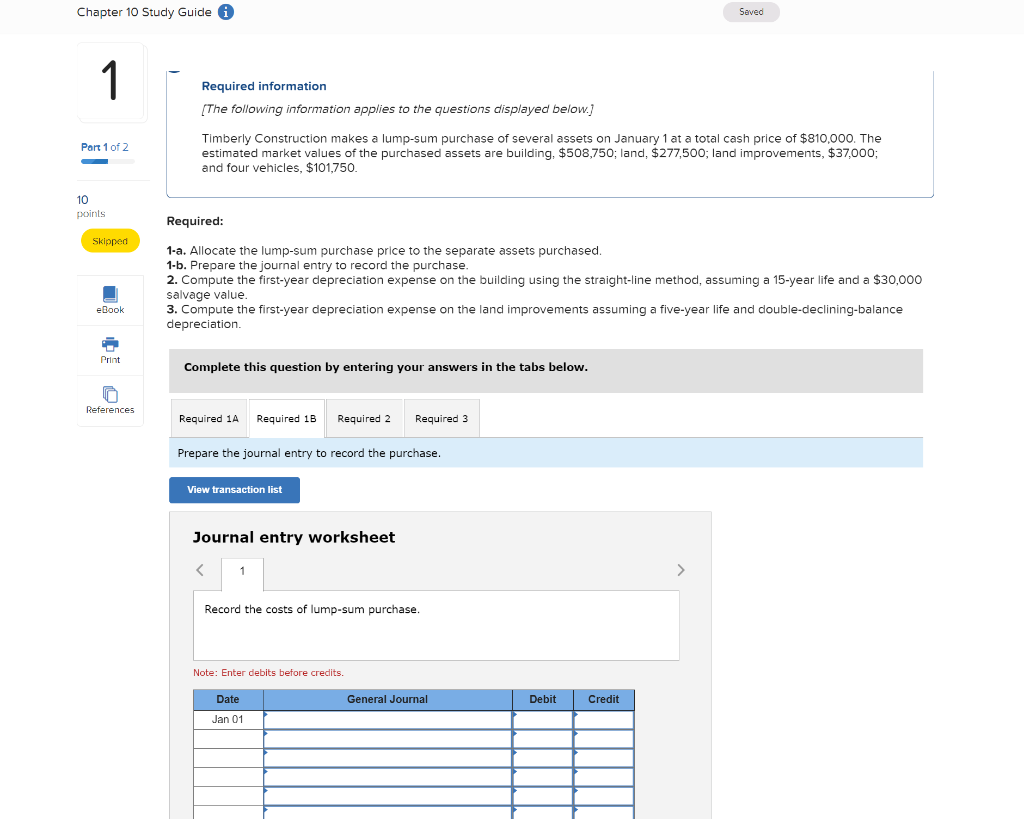The image size is (1024, 819).
Task: Open General Journal dropdown in fourth row
Action: (x=388, y=777)
